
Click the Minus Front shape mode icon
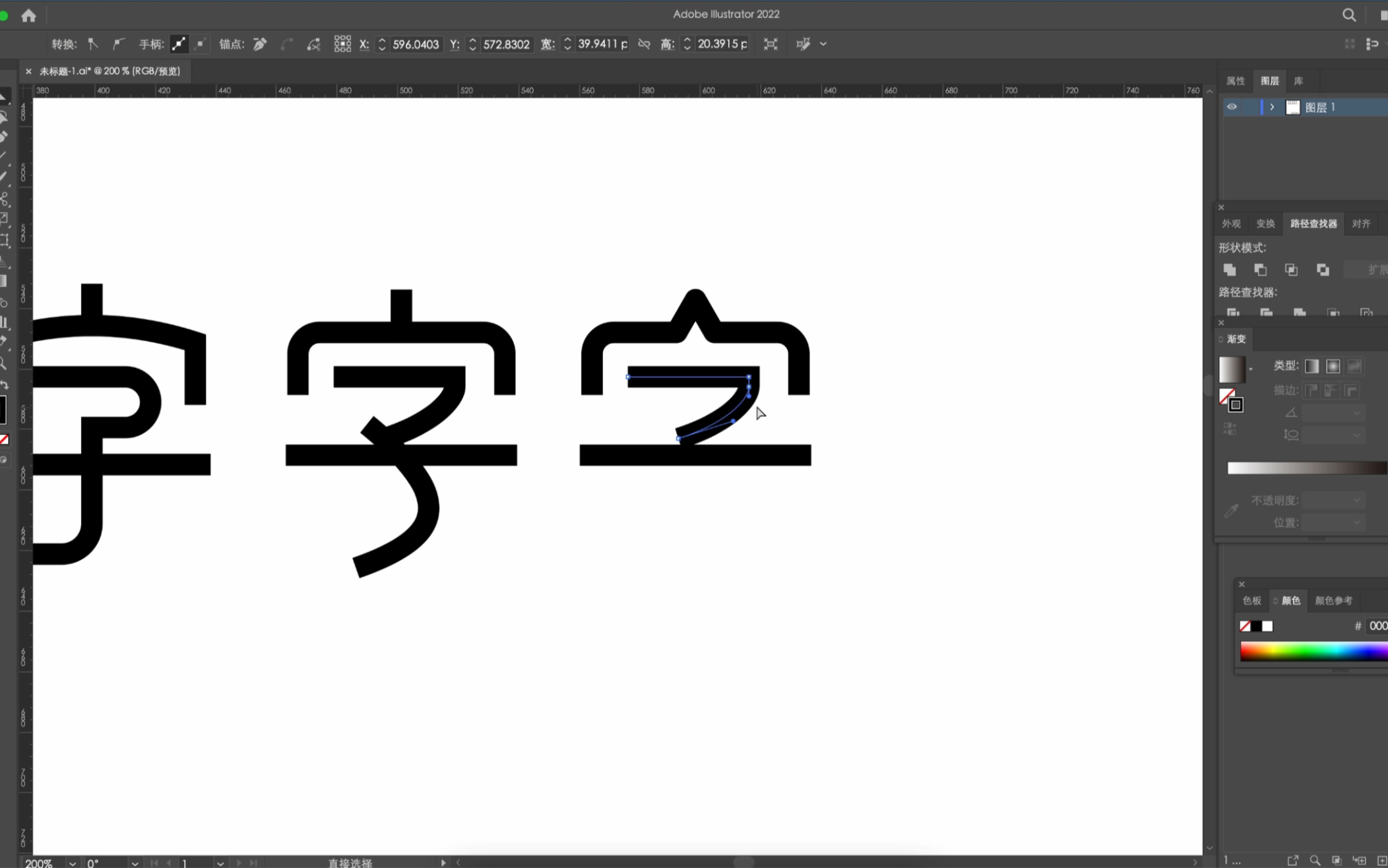tap(1261, 270)
